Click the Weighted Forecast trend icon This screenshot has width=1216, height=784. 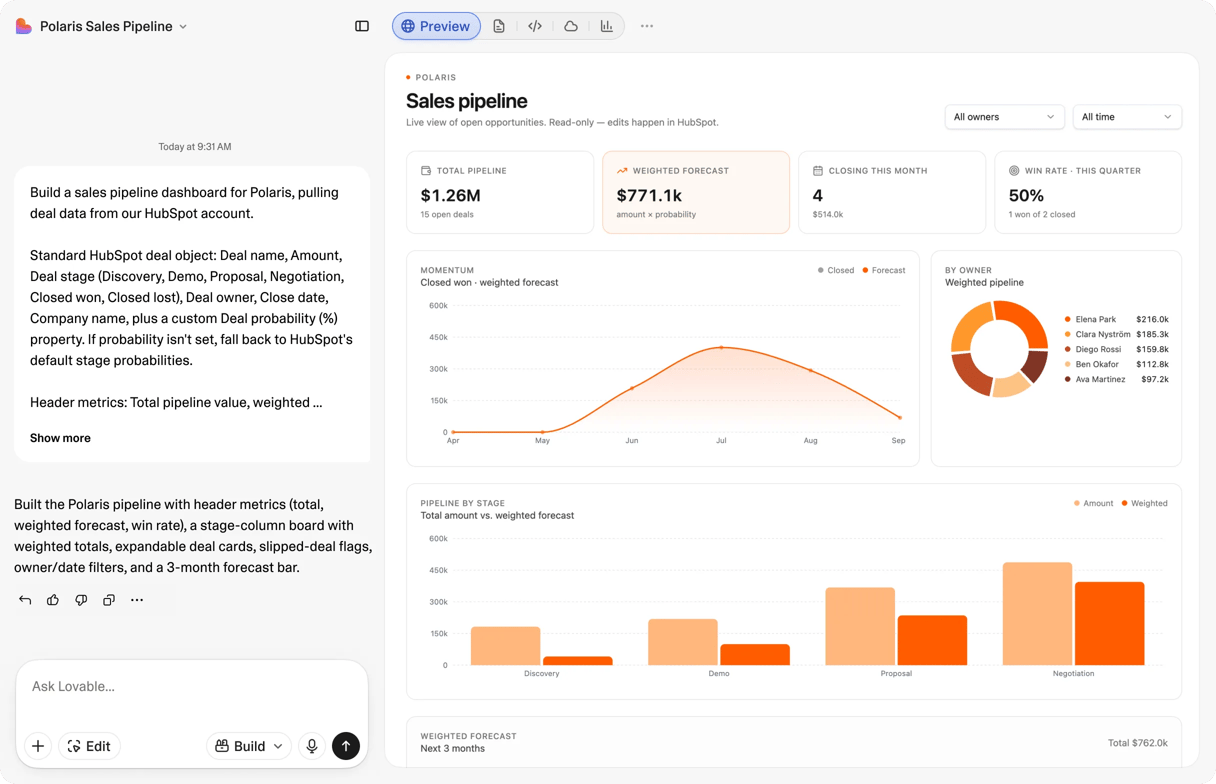click(622, 171)
